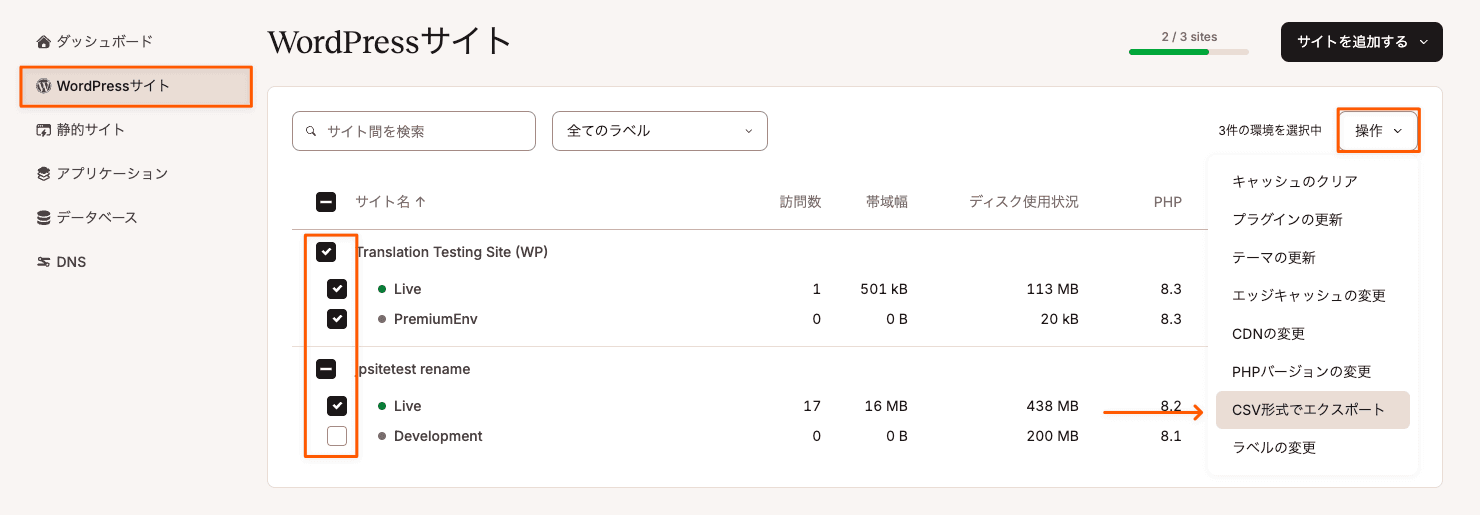
Task: Sort by 訪問数 column header
Action: pos(800,202)
